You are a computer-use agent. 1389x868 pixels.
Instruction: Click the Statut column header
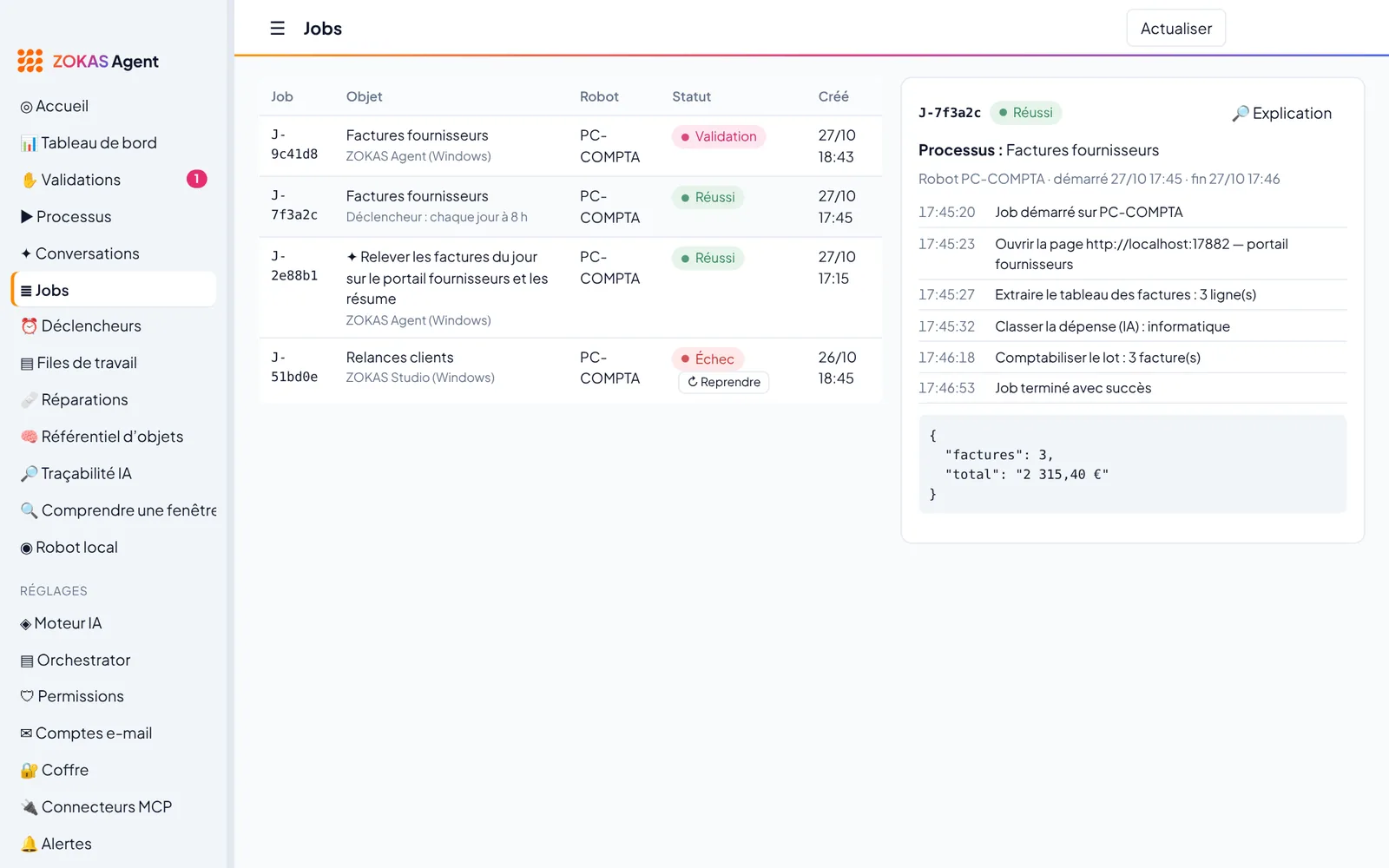pos(691,96)
